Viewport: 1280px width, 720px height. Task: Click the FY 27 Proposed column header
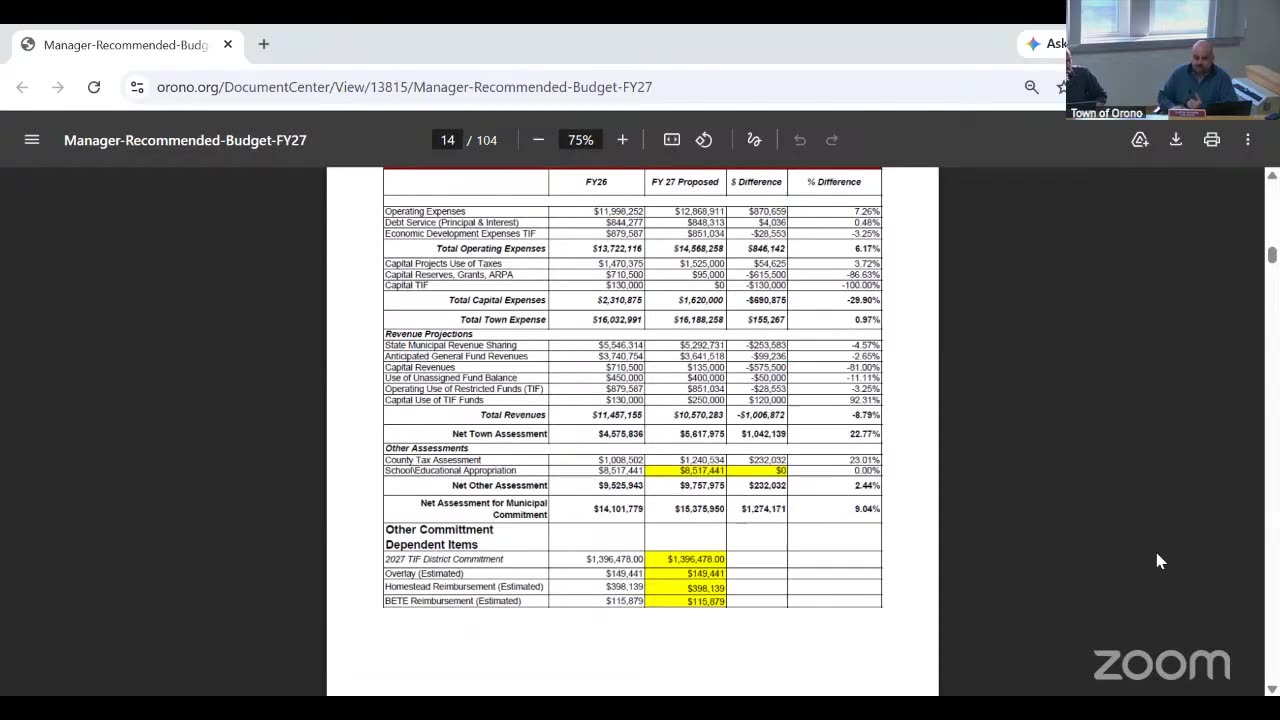(685, 182)
